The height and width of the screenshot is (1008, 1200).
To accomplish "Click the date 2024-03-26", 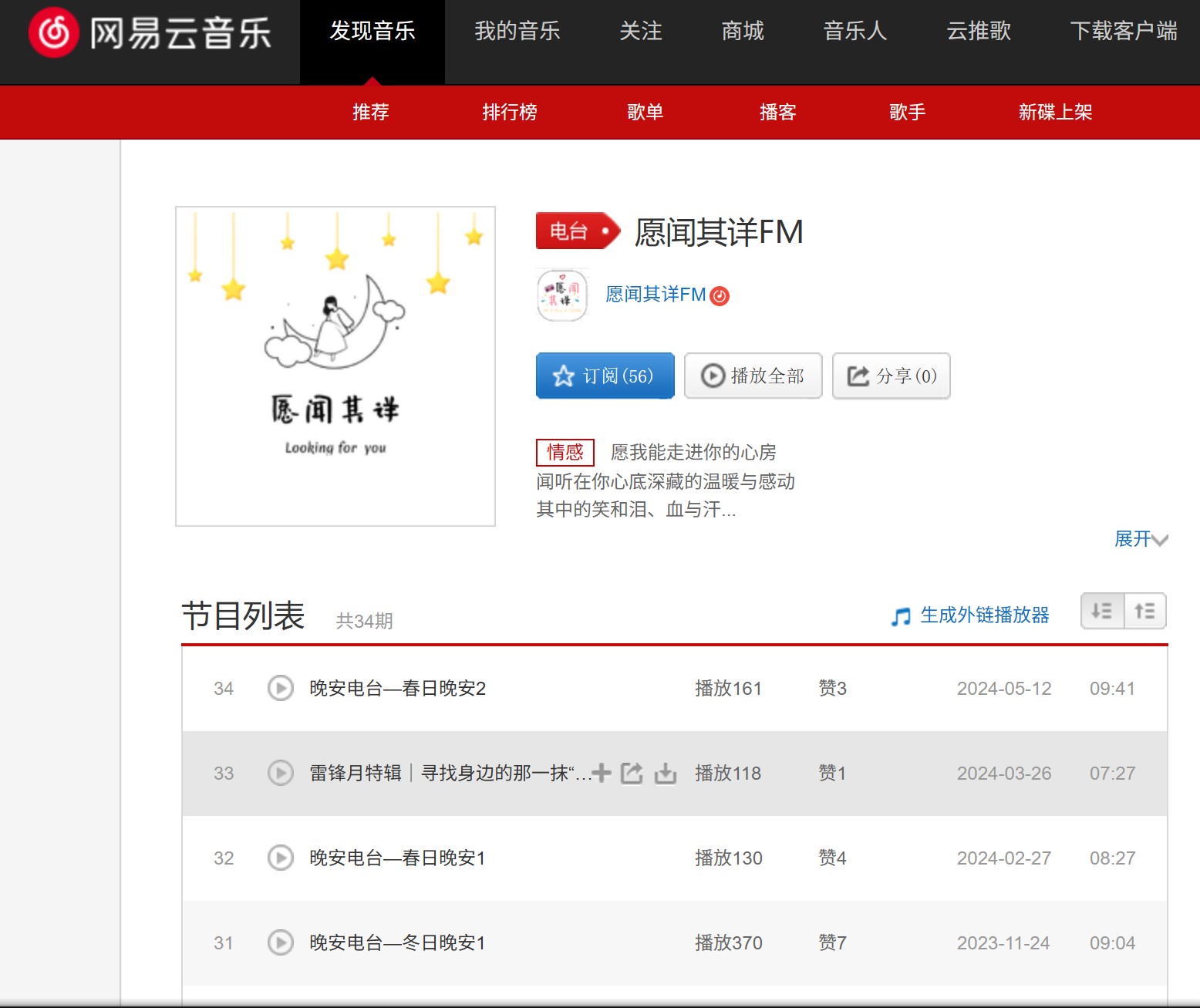I will [1004, 773].
